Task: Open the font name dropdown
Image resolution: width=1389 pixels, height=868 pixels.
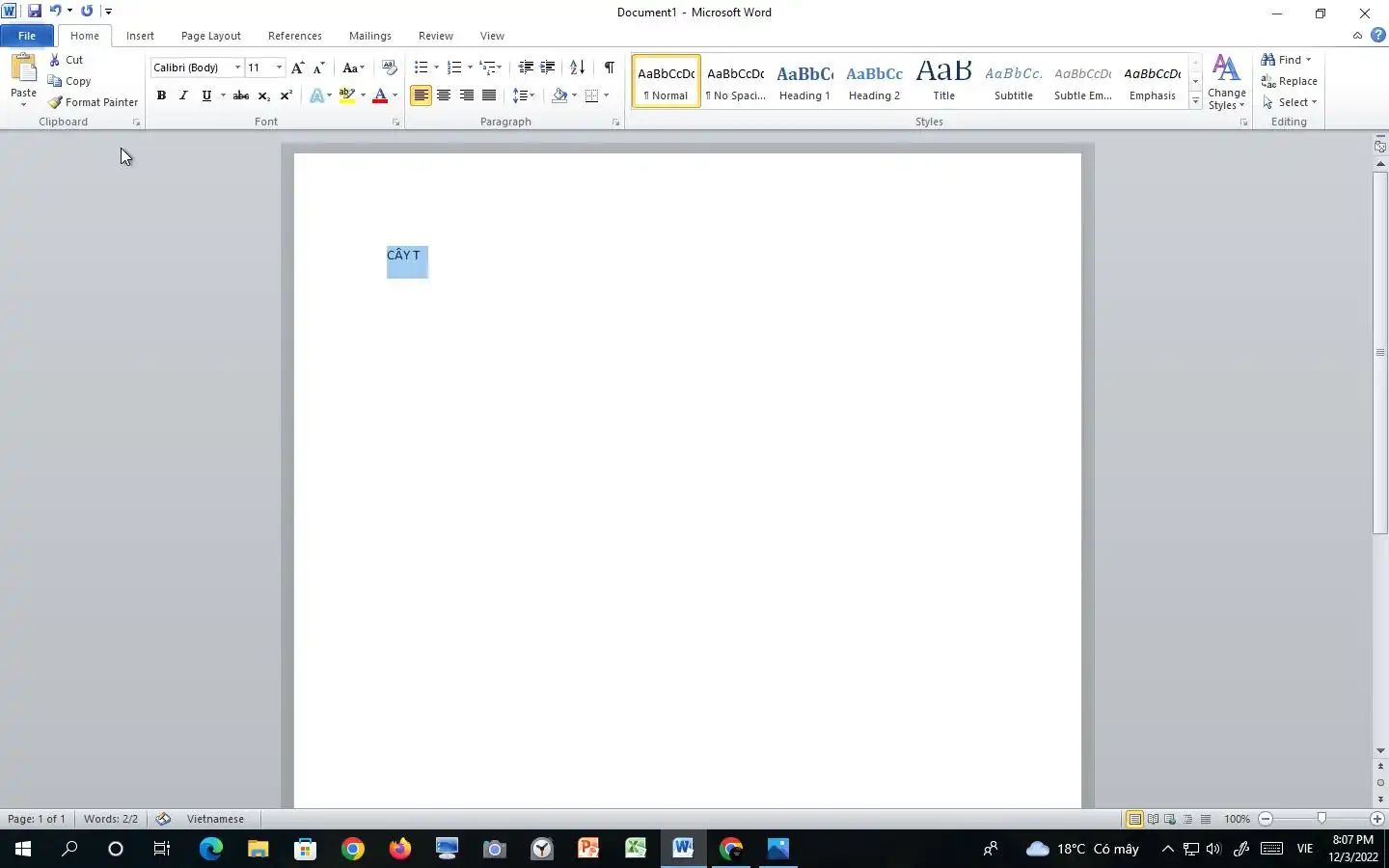Action: point(237,68)
